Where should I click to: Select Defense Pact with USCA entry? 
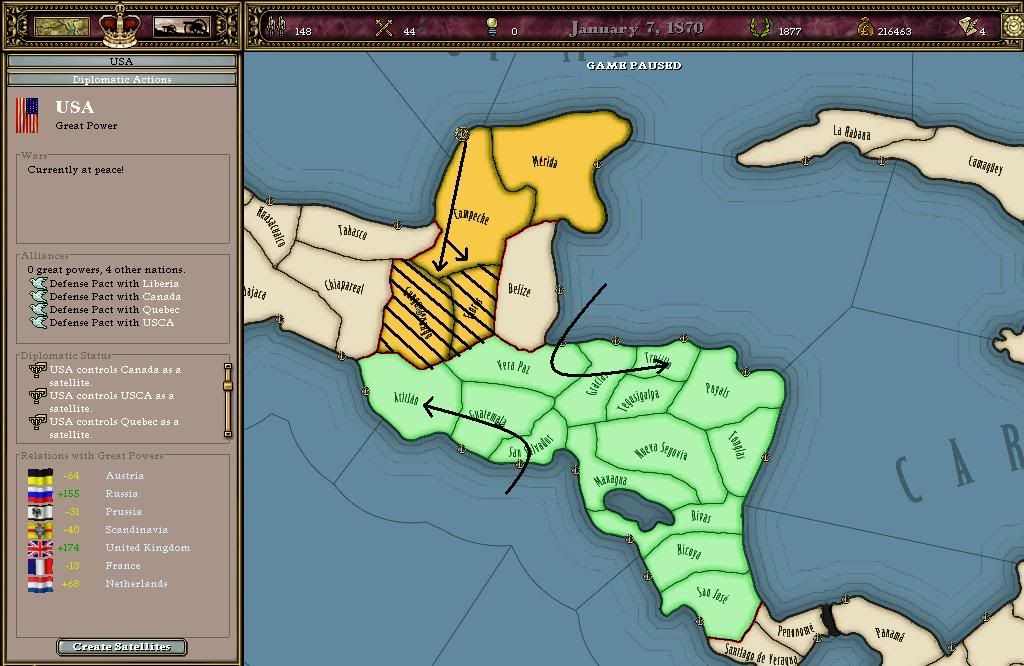point(112,323)
